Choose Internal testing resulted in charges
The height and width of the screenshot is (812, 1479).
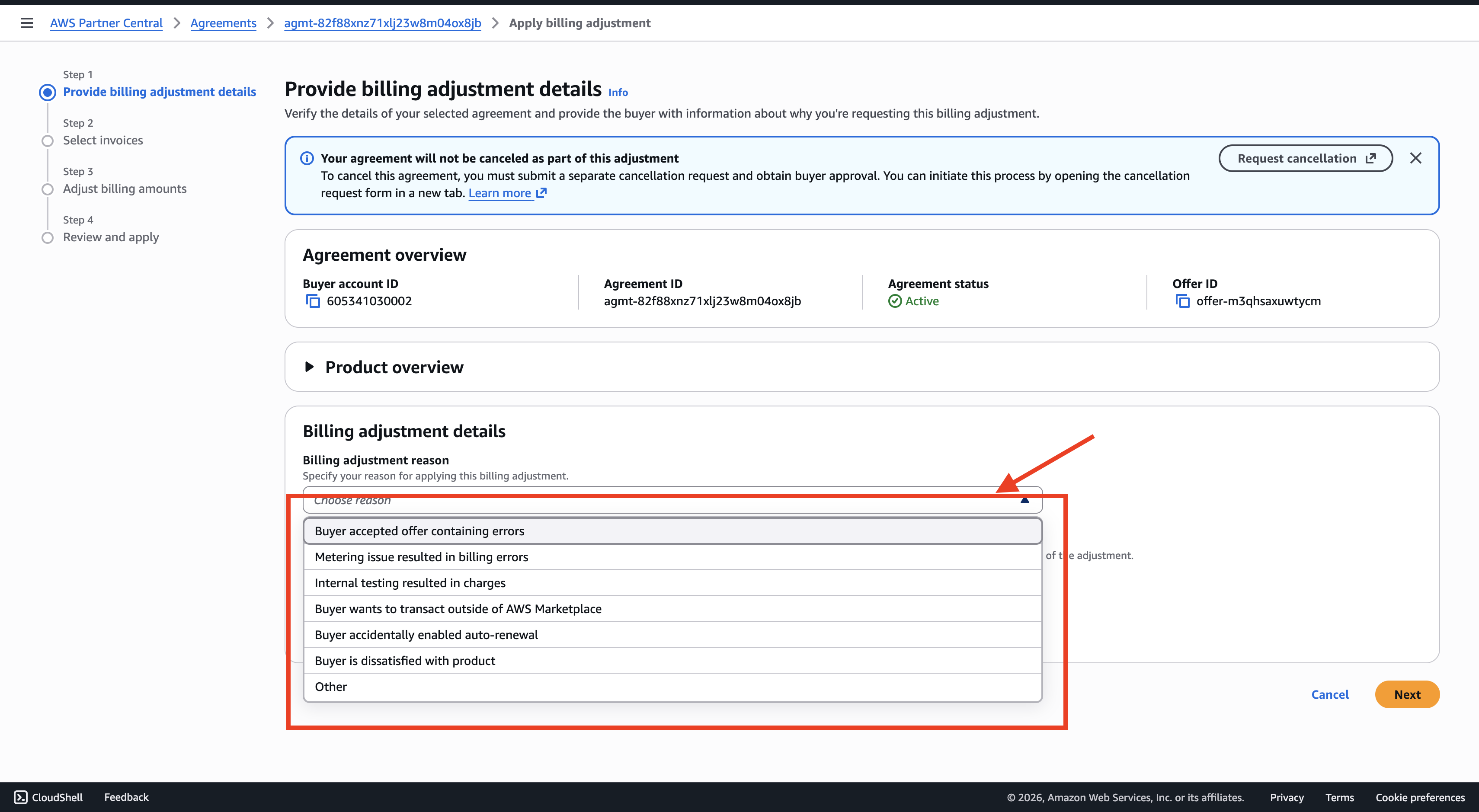point(672,582)
